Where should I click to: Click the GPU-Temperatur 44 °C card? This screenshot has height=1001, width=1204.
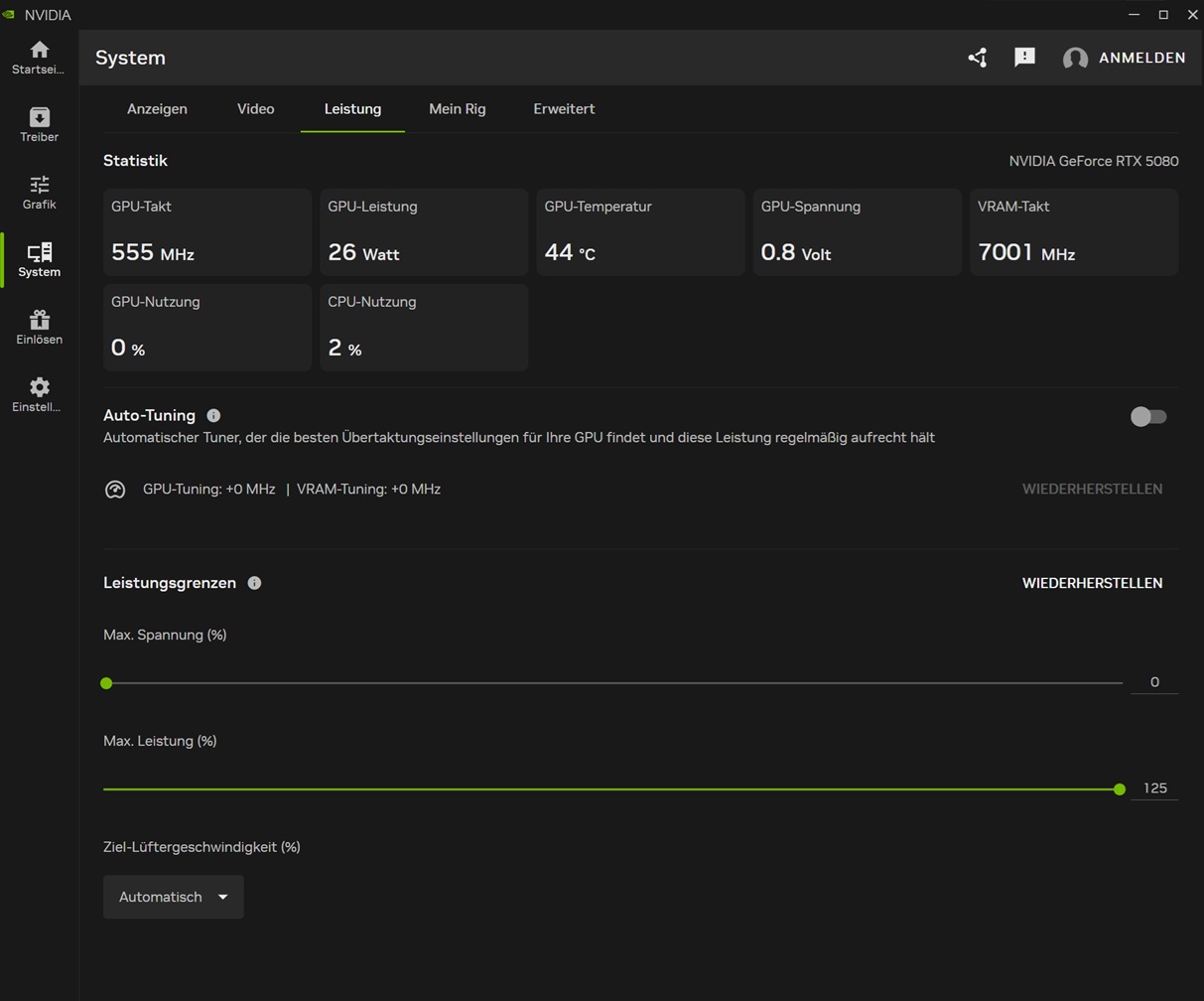(x=640, y=232)
